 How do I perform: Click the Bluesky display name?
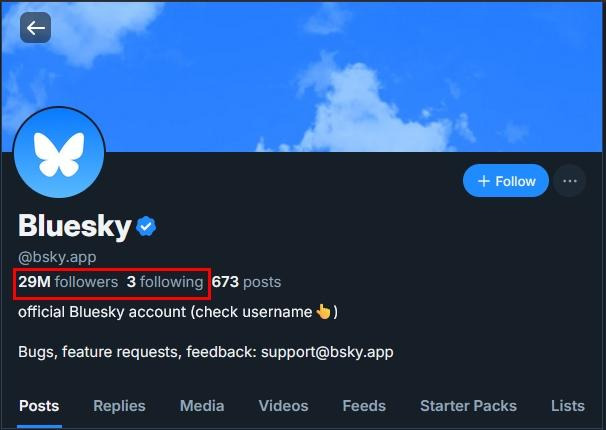75,227
